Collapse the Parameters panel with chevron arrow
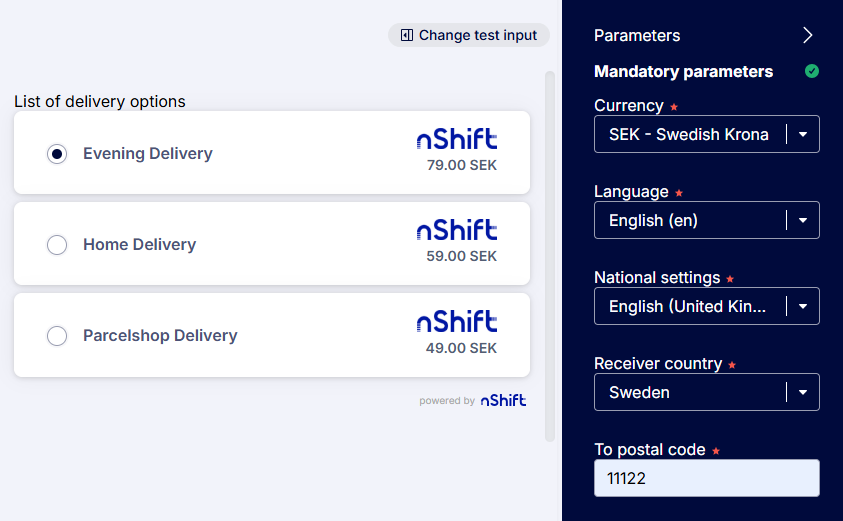 (808, 35)
